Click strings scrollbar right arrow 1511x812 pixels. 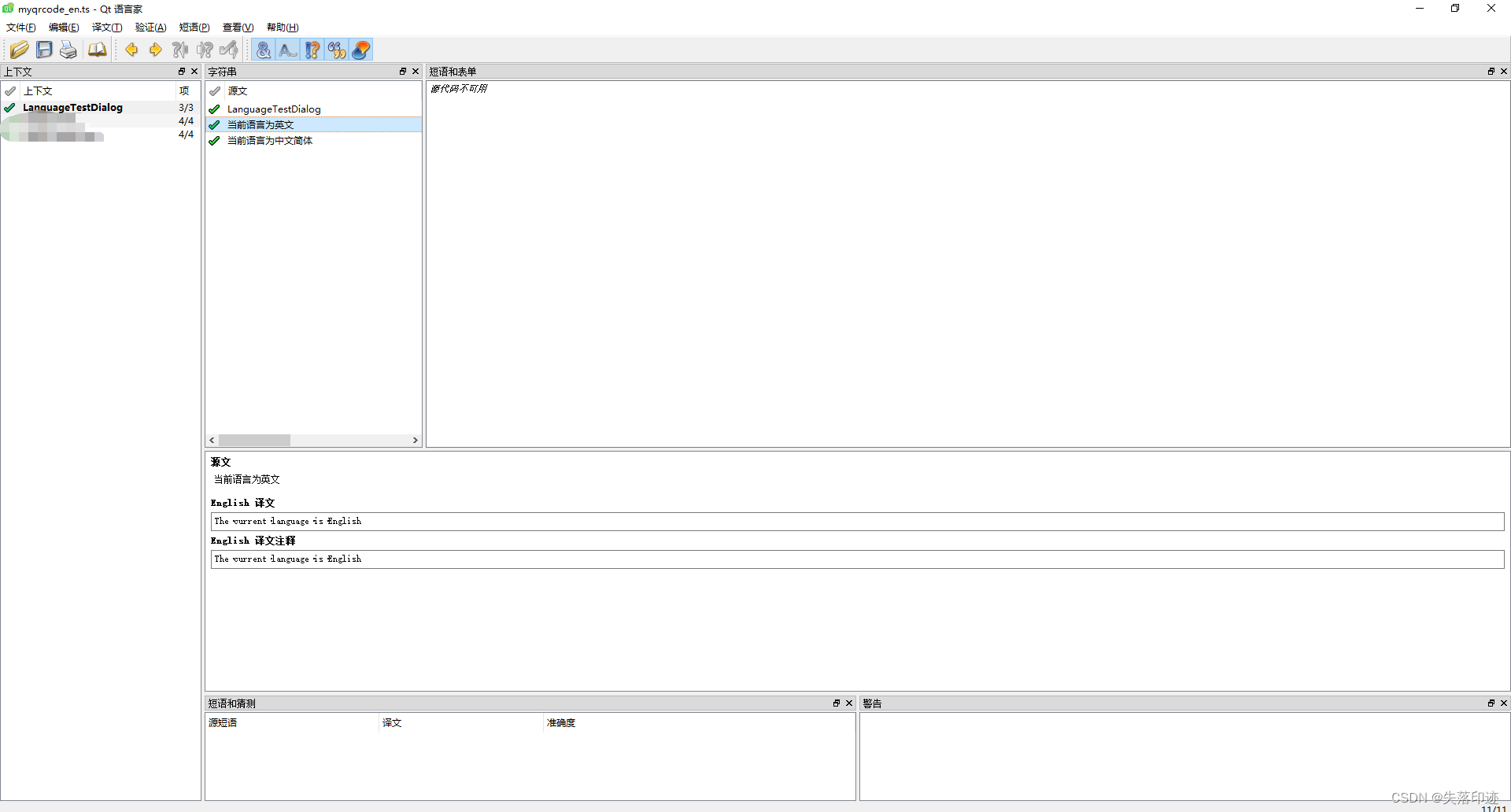point(416,441)
